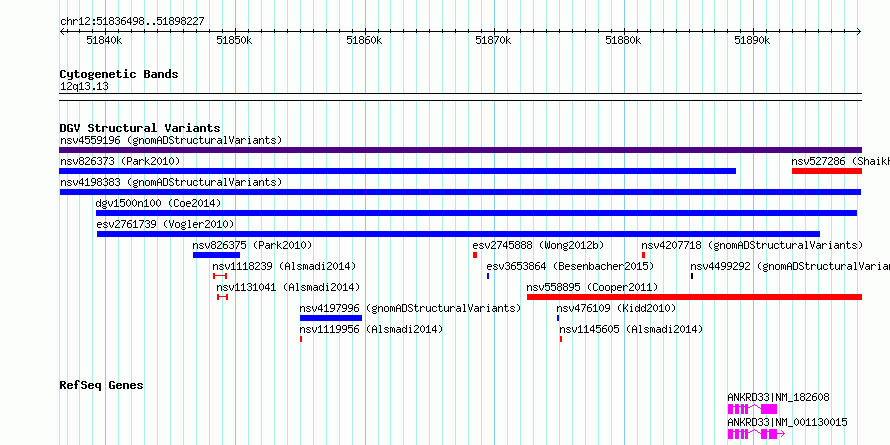Click the long red nsv558895 bar
This screenshot has width=890, height=445.
tap(694, 297)
